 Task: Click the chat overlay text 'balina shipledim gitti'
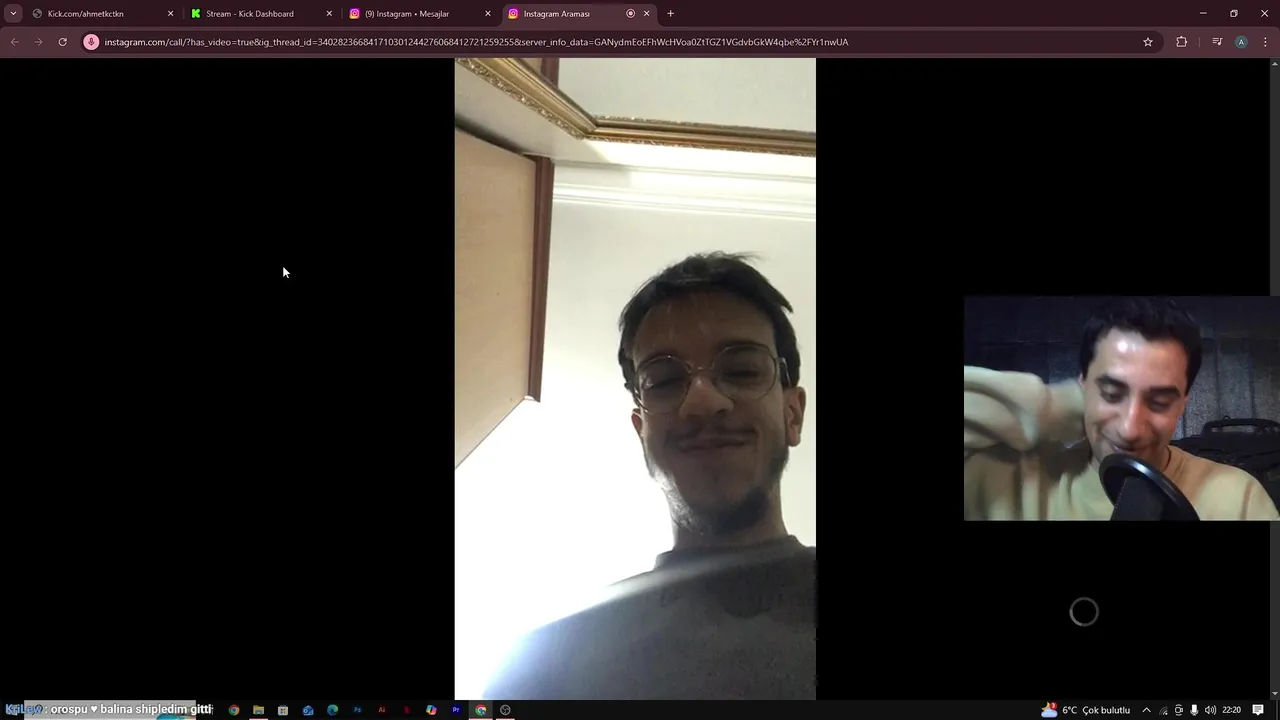(157, 709)
